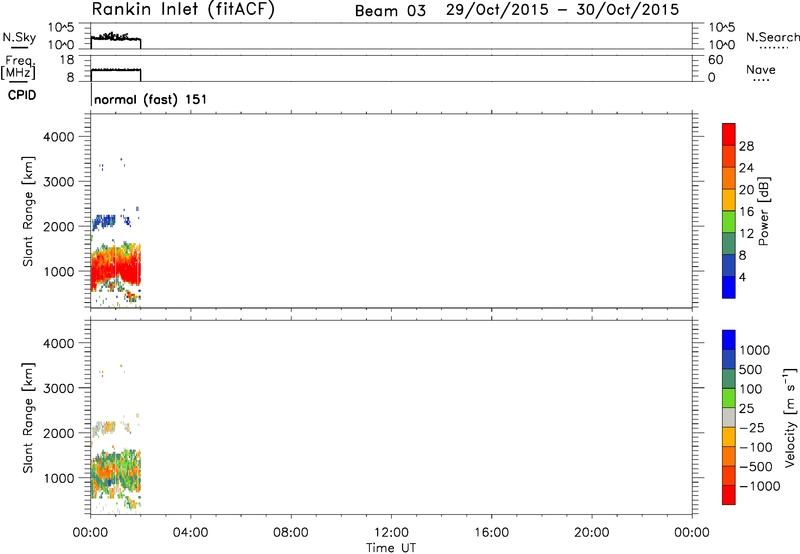Click the Rankin Inlet (fitACF) title
Image resolution: width=800 pixels, height=554 pixels.
pyautogui.click(x=183, y=10)
